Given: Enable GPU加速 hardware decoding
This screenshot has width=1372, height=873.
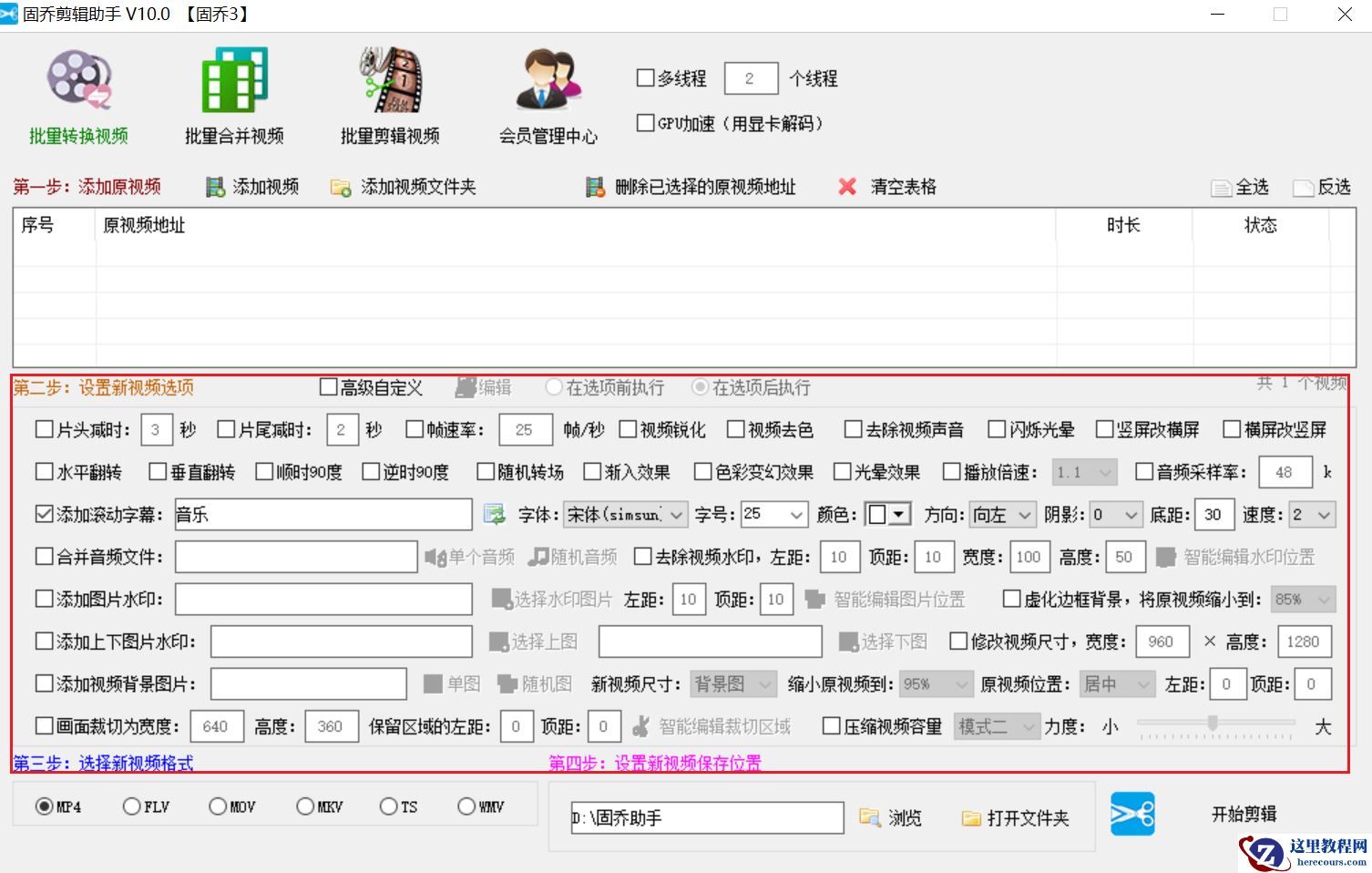Looking at the screenshot, I should click(645, 122).
